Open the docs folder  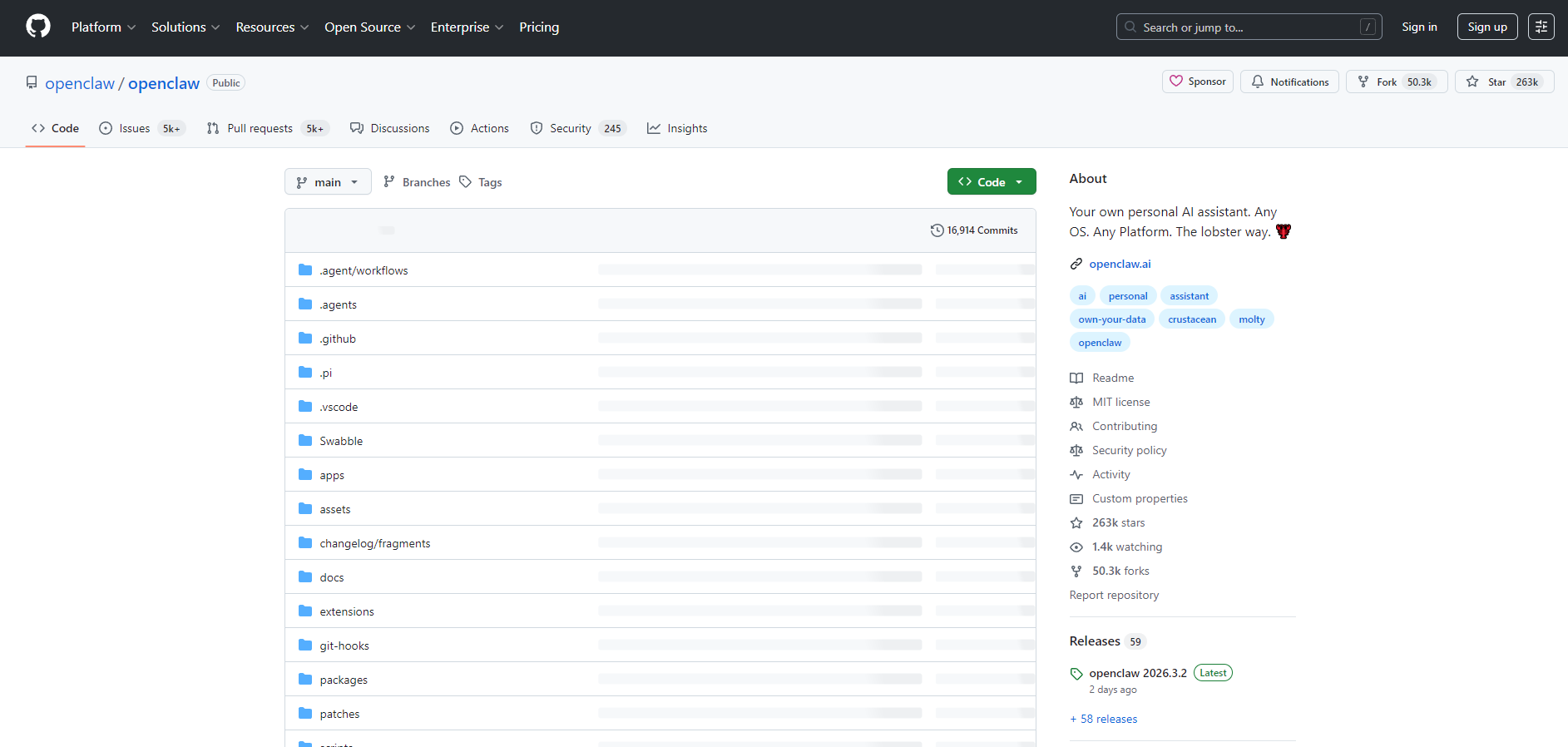[332, 577]
